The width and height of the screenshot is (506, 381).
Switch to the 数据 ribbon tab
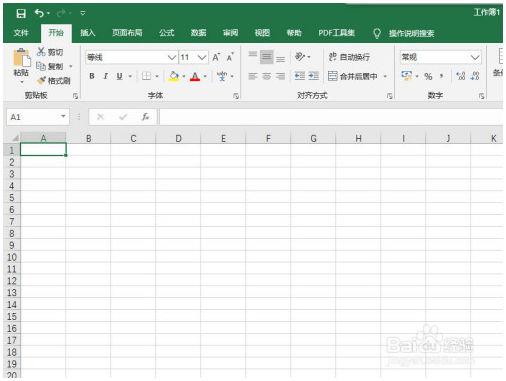[x=198, y=33]
